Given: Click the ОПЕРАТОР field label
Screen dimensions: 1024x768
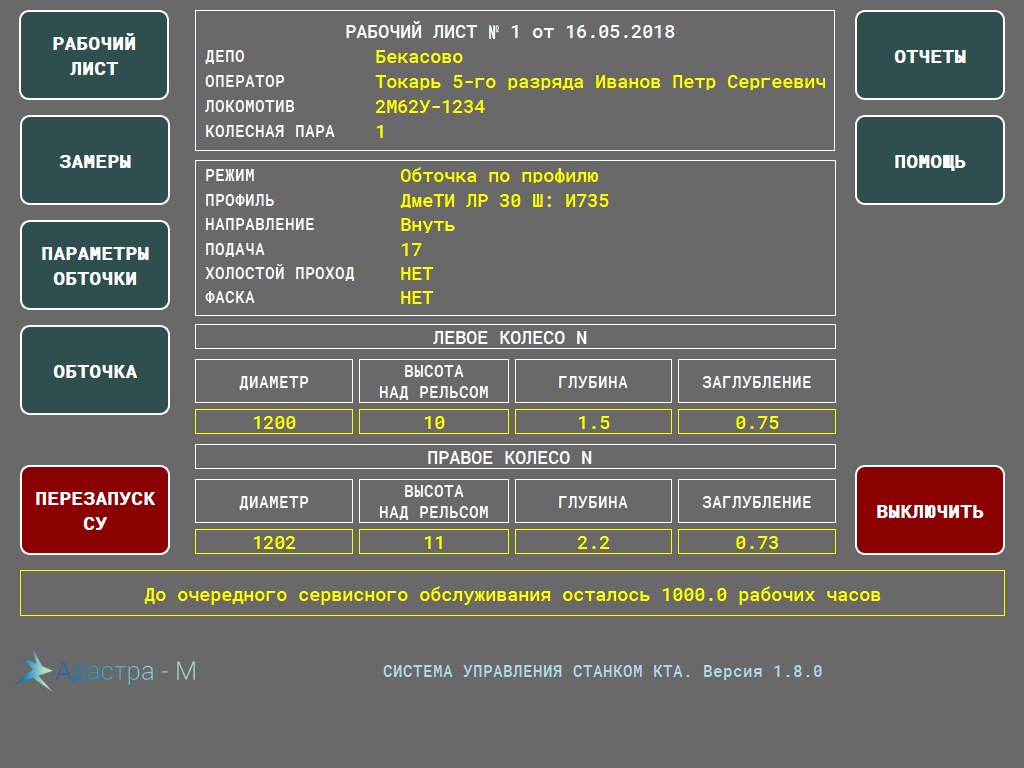Looking at the screenshot, I should tap(245, 82).
